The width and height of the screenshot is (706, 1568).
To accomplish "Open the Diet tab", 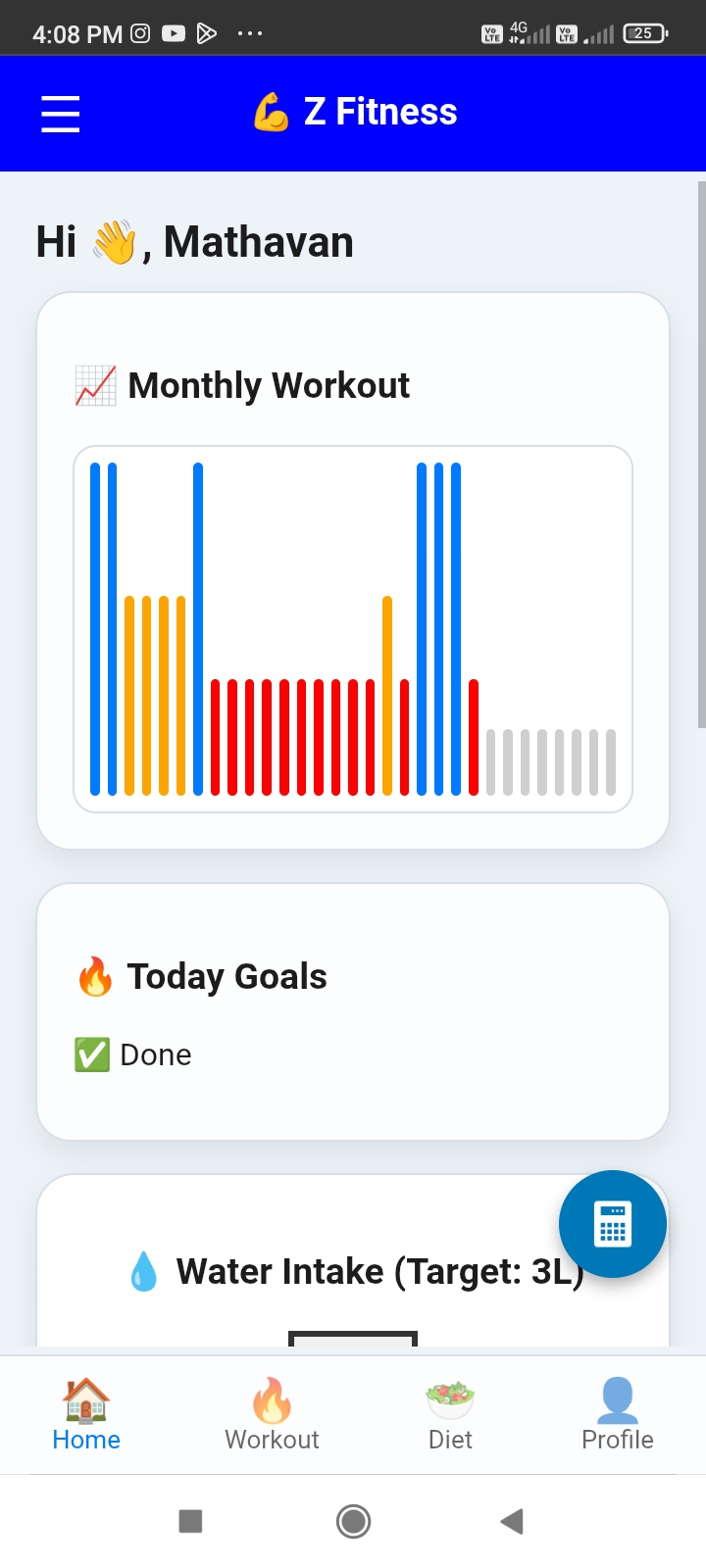I will [450, 1414].
